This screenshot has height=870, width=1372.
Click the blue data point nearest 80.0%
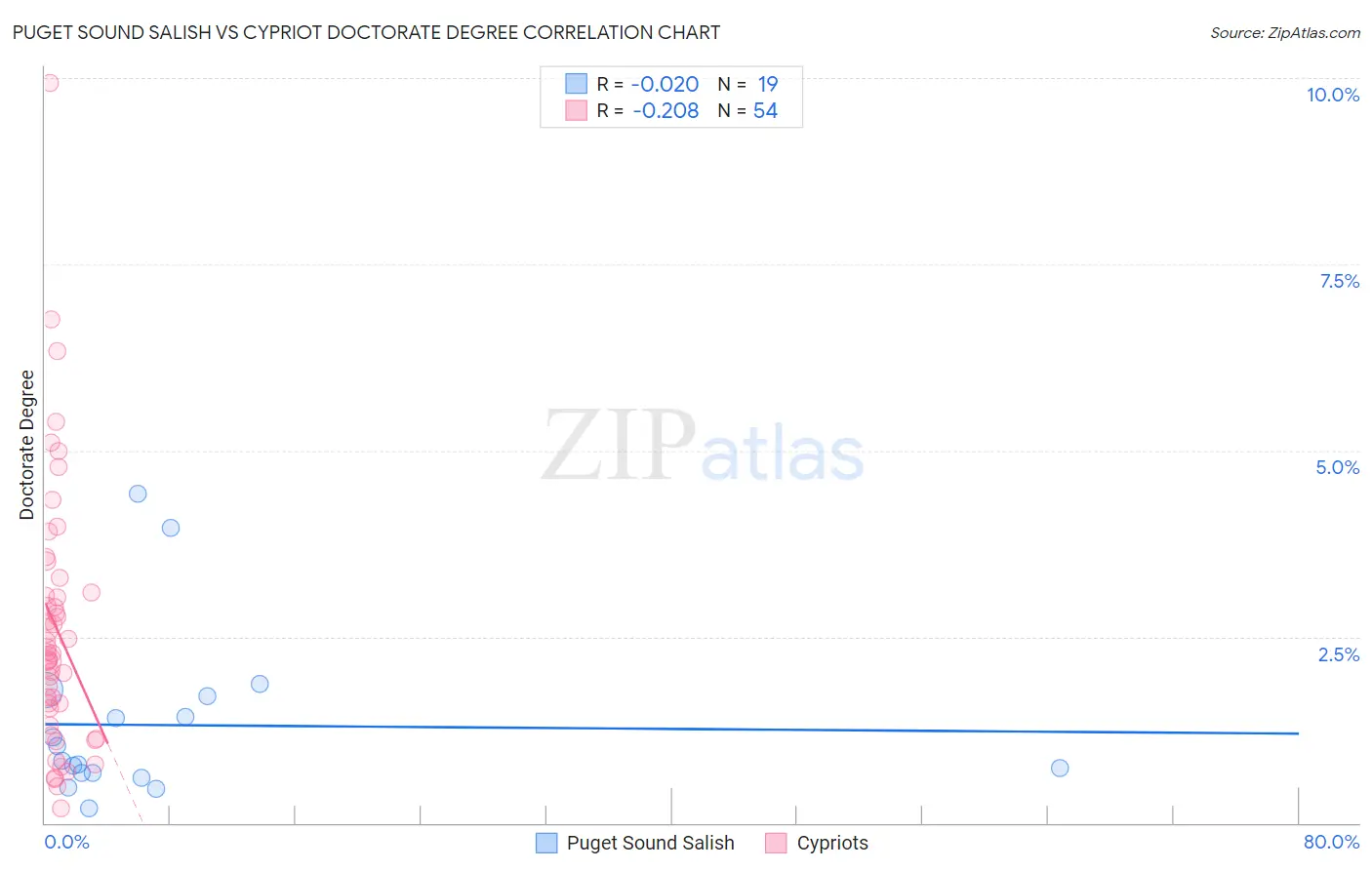pyautogui.click(x=1060, y=768)
